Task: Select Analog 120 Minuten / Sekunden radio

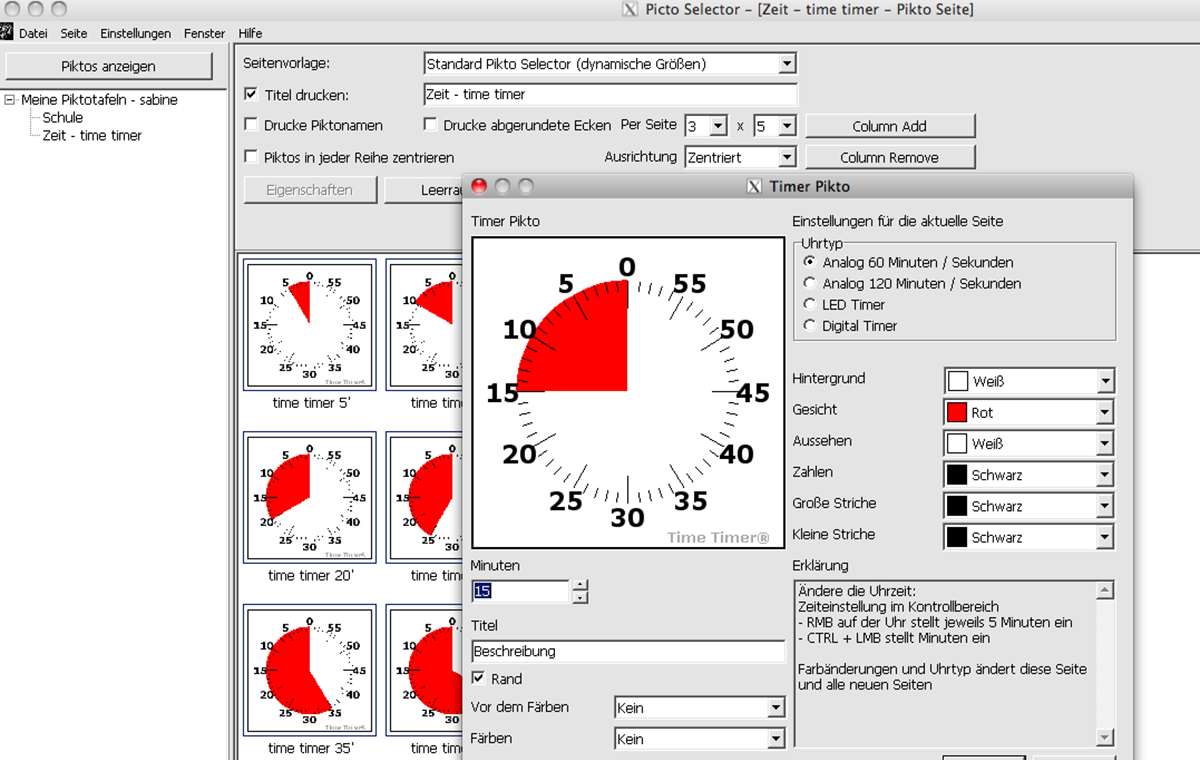Action: pos(810,283)
